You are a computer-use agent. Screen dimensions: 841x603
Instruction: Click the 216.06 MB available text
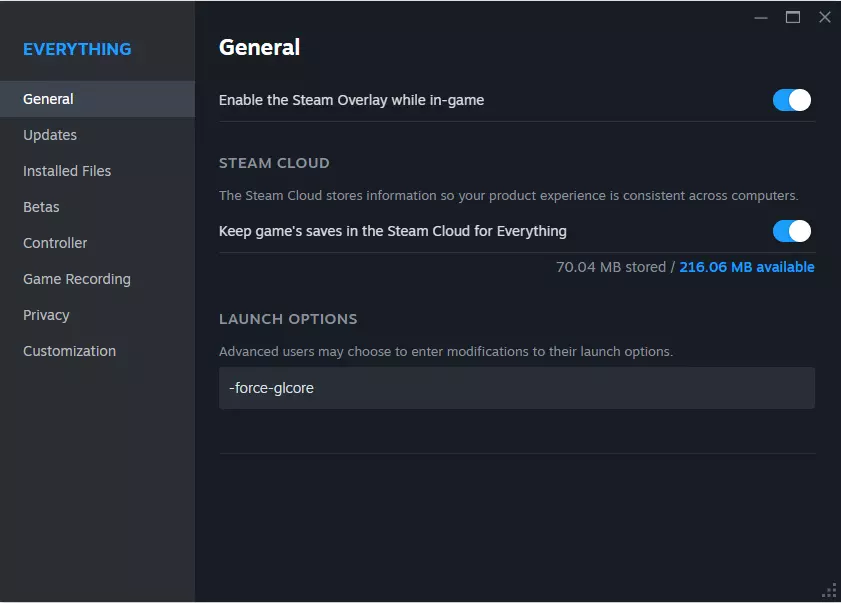pos(746,267)
